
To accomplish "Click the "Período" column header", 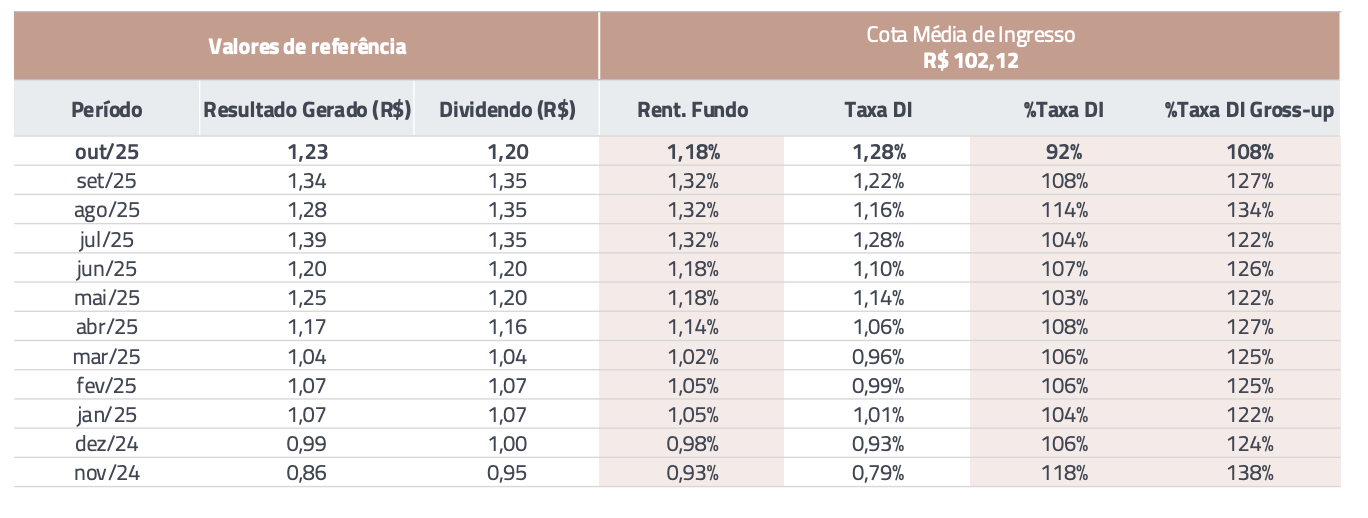I will click(107, 110).
